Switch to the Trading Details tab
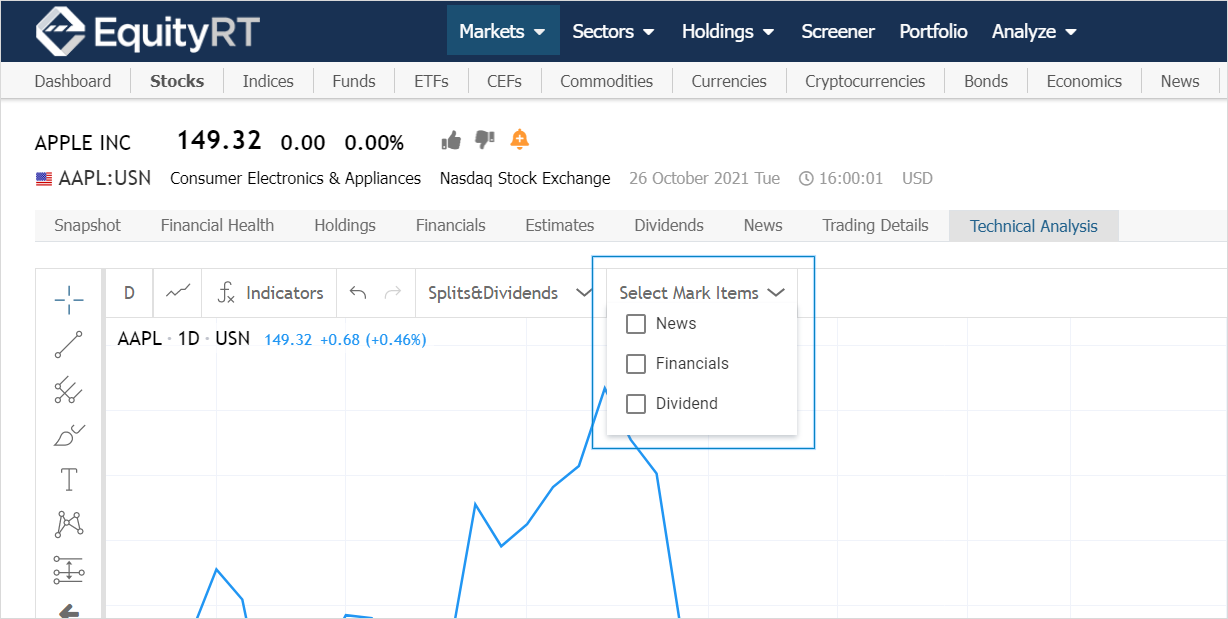This screenshot has width=1228, height=619. coord(876,225)
